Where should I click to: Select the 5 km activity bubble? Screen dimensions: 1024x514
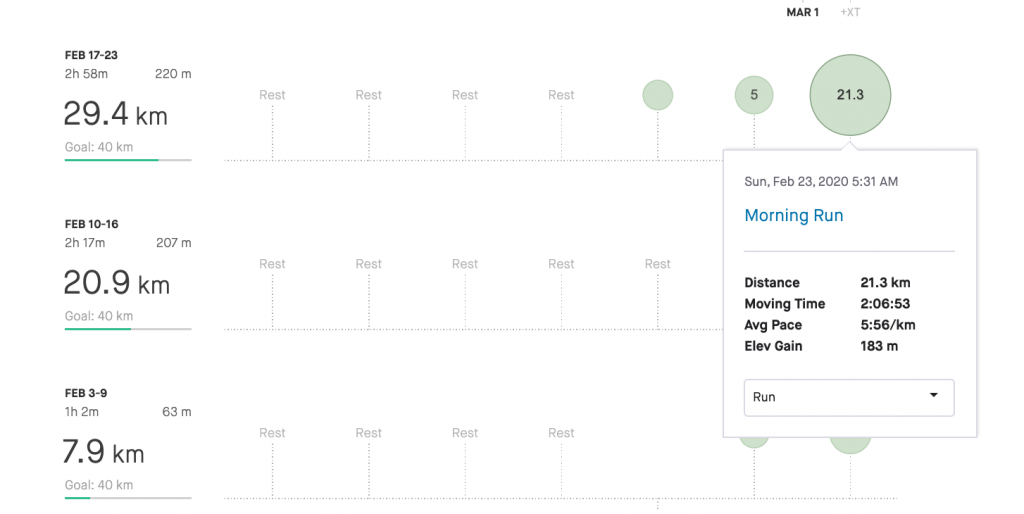(x=754, y=95)
